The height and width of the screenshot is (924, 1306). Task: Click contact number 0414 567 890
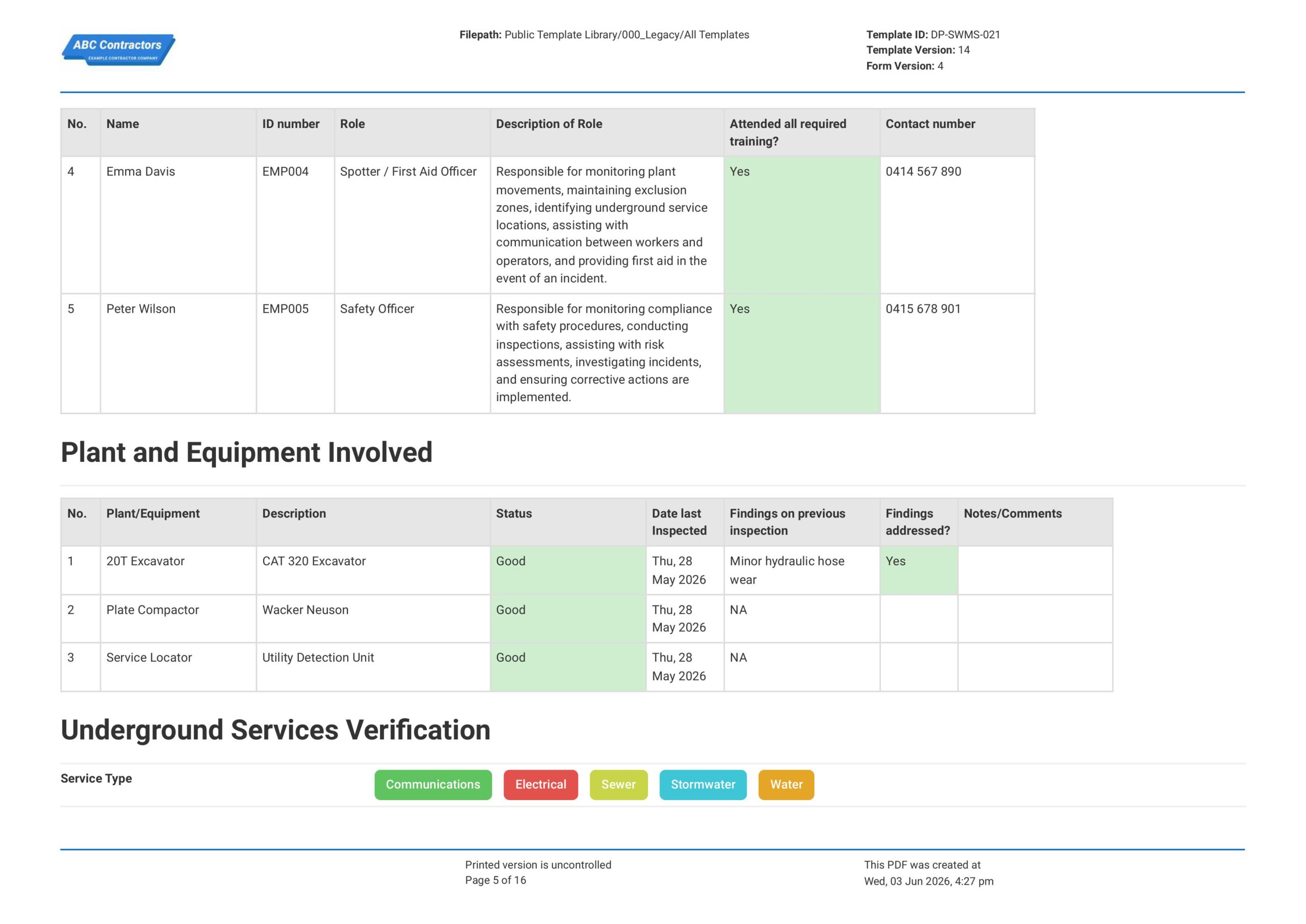923,171
